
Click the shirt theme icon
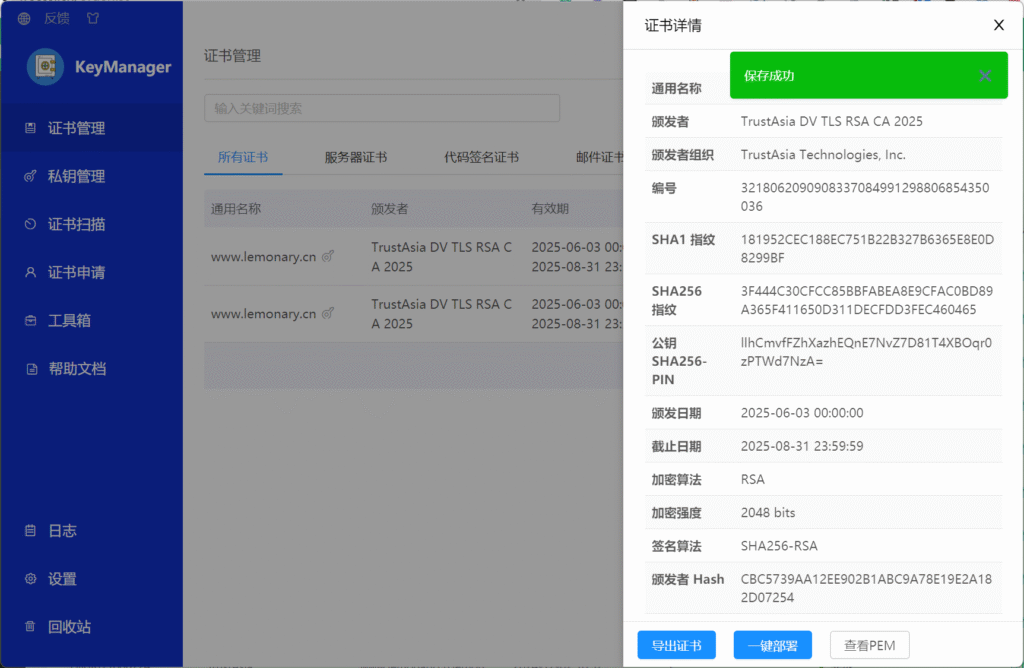93,18
